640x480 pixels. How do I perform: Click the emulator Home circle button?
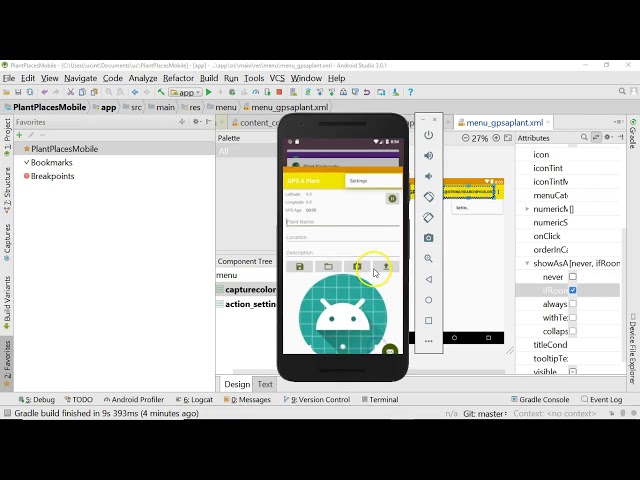pyautogui.click(x=428, y=300)
